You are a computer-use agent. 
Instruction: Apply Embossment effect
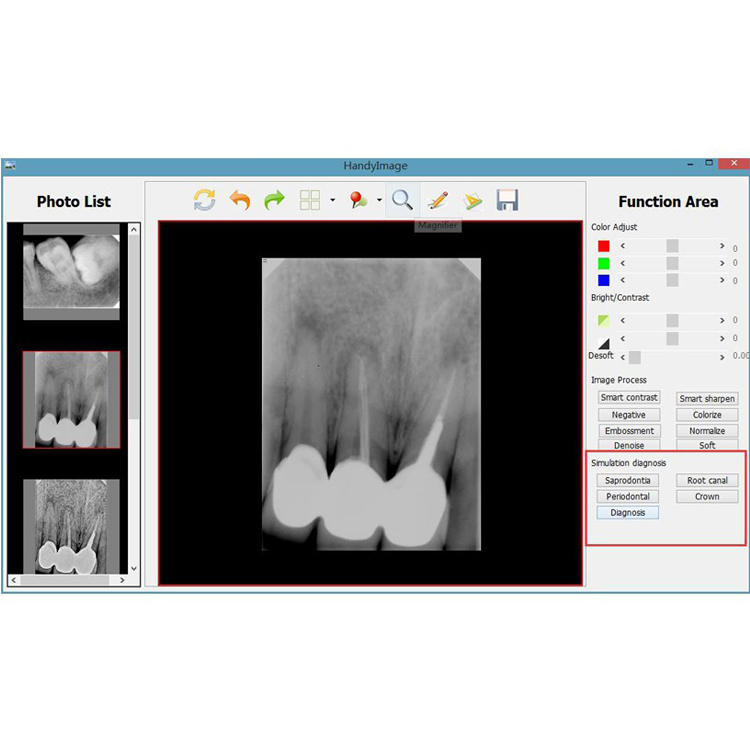pyautogui.click(x=629, y=430)
